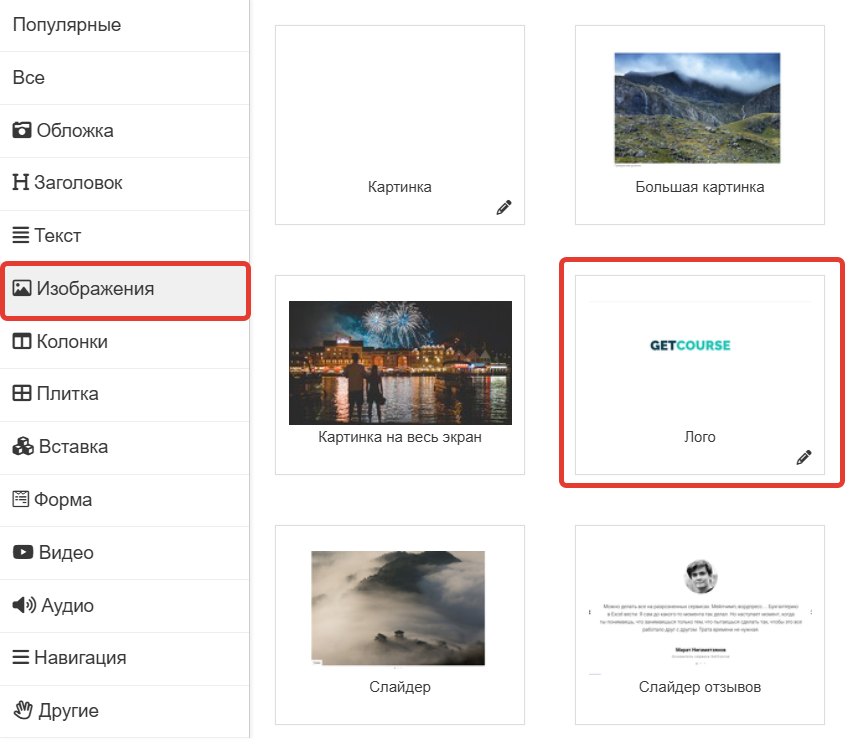The image size is (860, 748).
Task: Show the Другие category label
Action: (69, 711)
